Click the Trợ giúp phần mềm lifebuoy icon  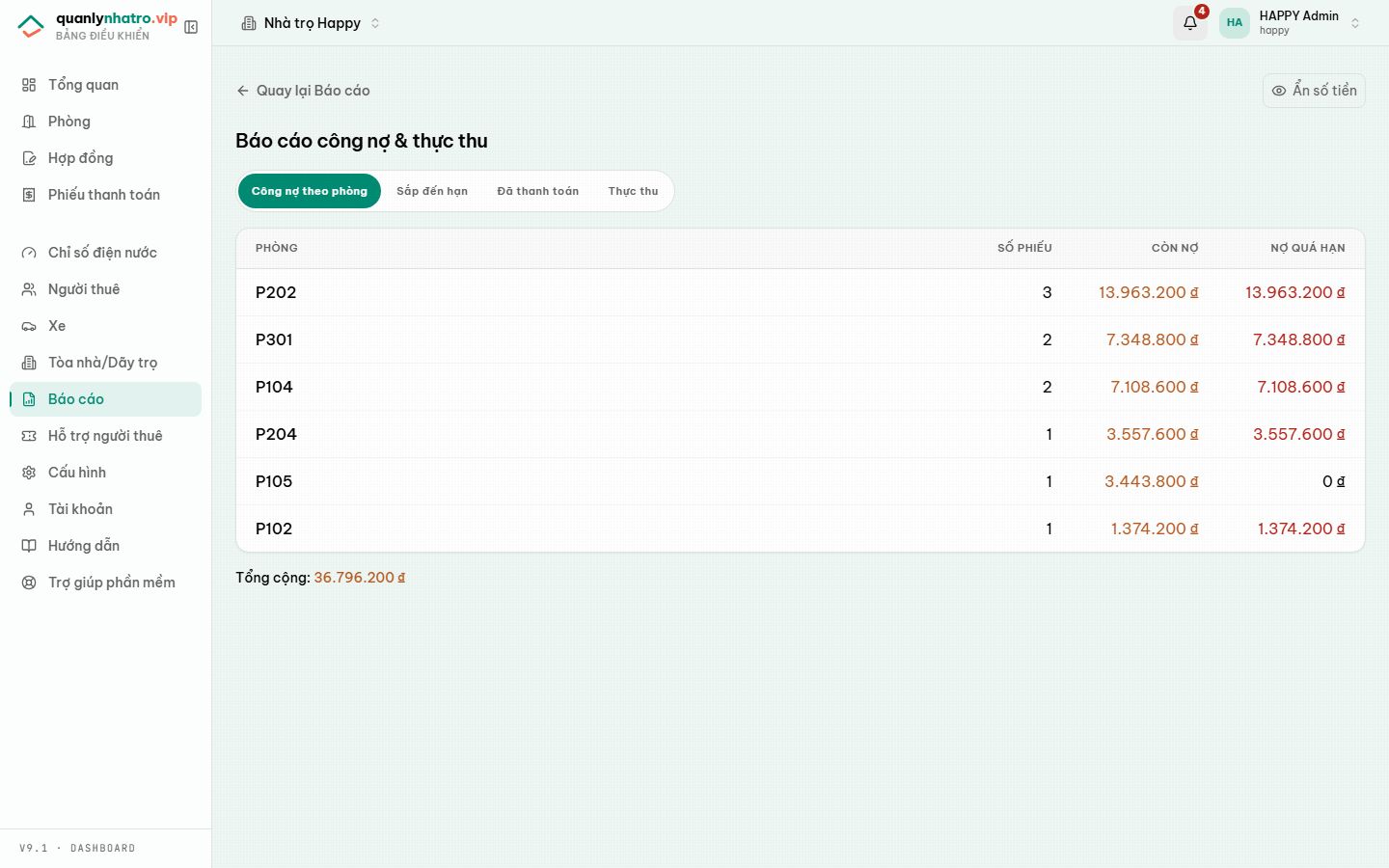click(x=29, y=583)
